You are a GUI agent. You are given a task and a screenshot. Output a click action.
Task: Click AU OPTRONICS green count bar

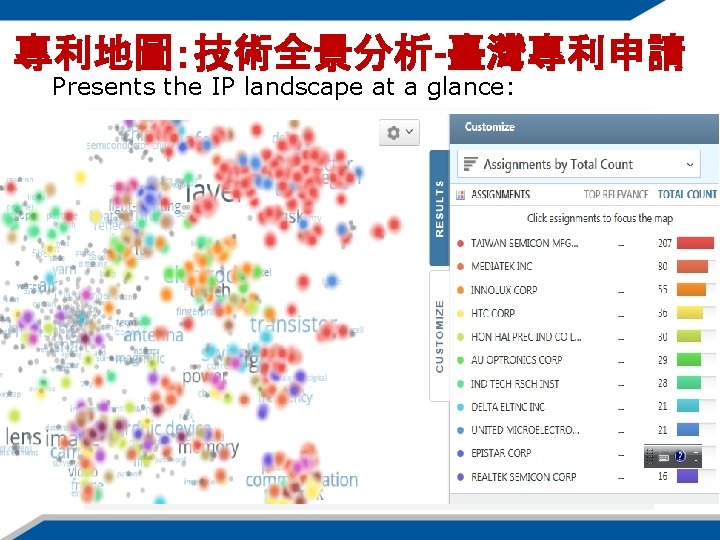689,360
